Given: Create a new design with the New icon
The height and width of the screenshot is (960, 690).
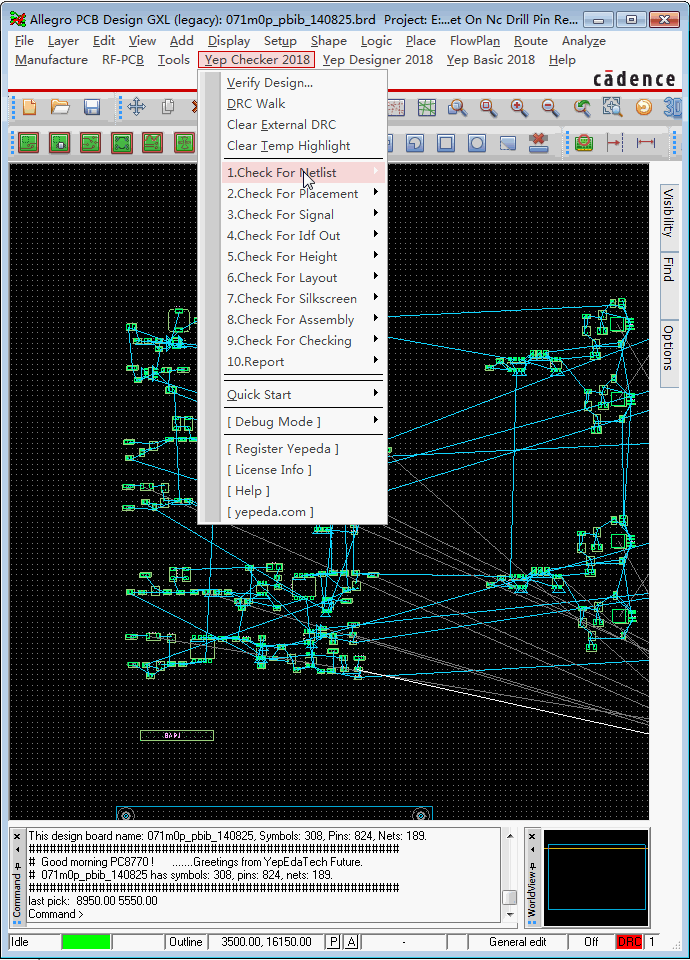Looking at the screenshot, I should 29,107.
